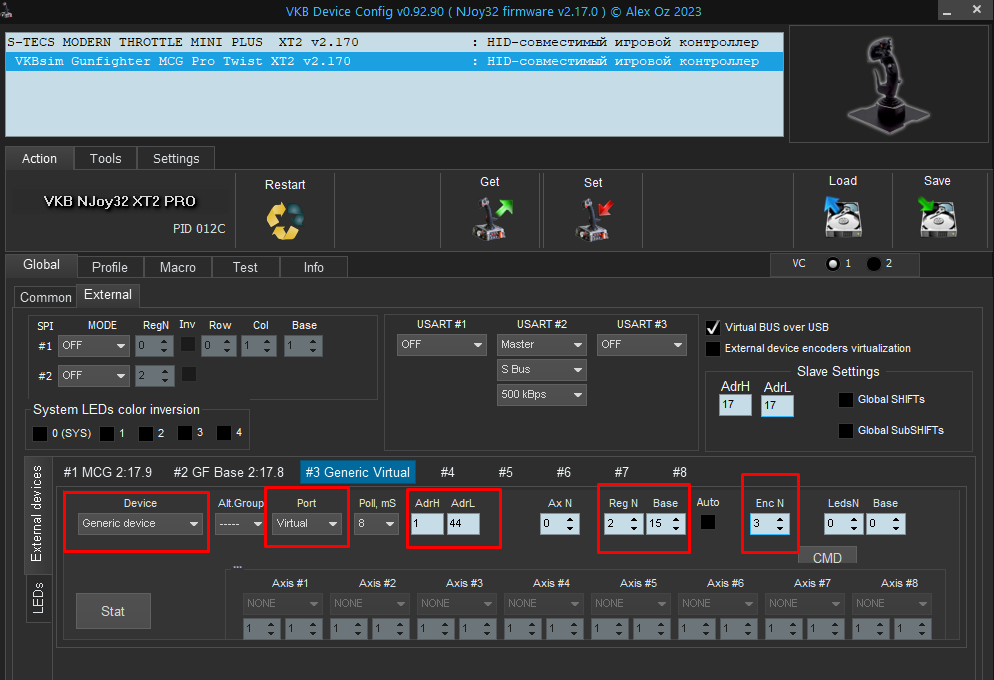Viewport: 994px width, 680px height.
Task: Enable External device encoders virtualization
Action: click(x=713, y=348)
